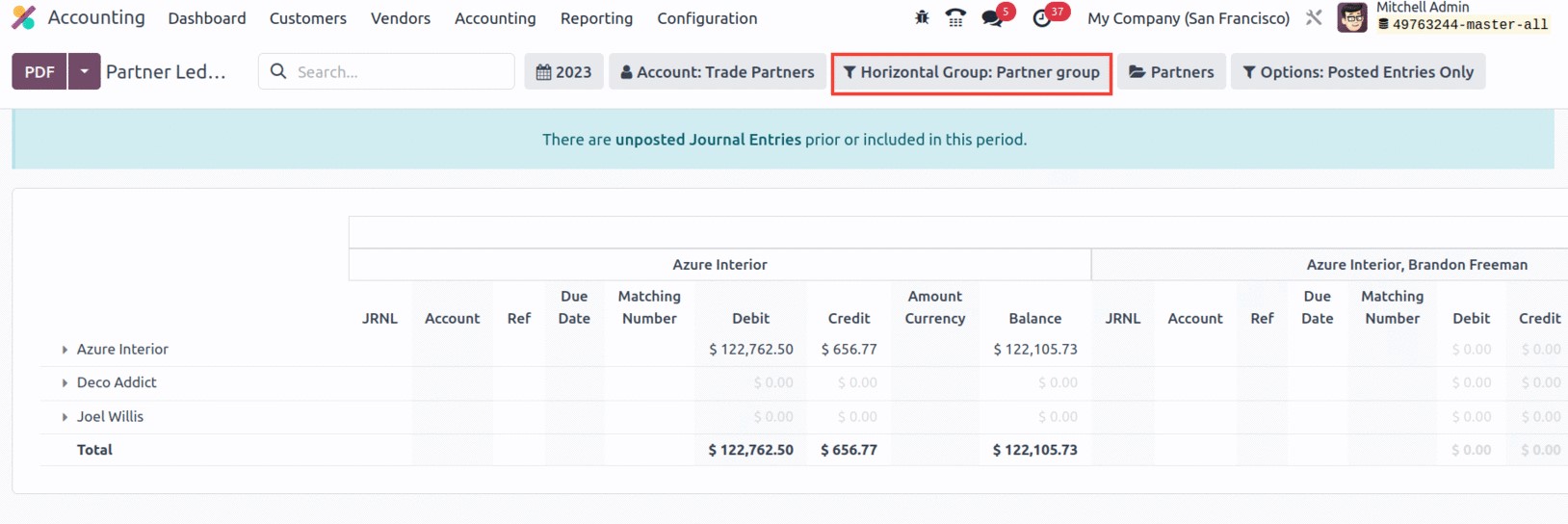Expand the Joel Willis row

point(65,417)
